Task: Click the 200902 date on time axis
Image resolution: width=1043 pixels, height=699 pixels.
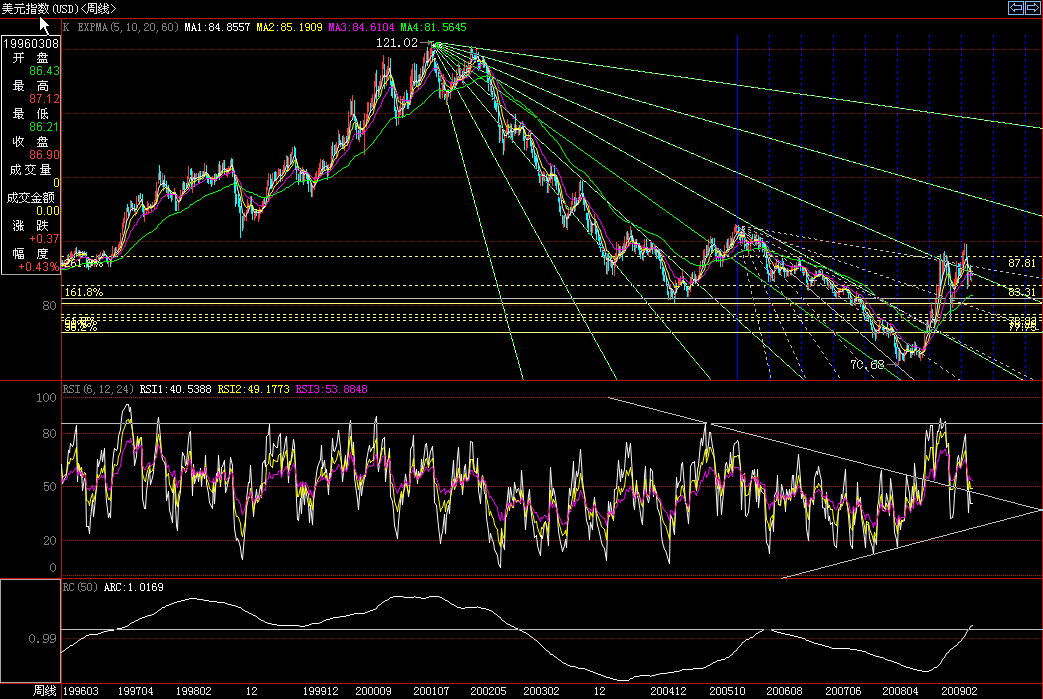Action: click(959, 691)
